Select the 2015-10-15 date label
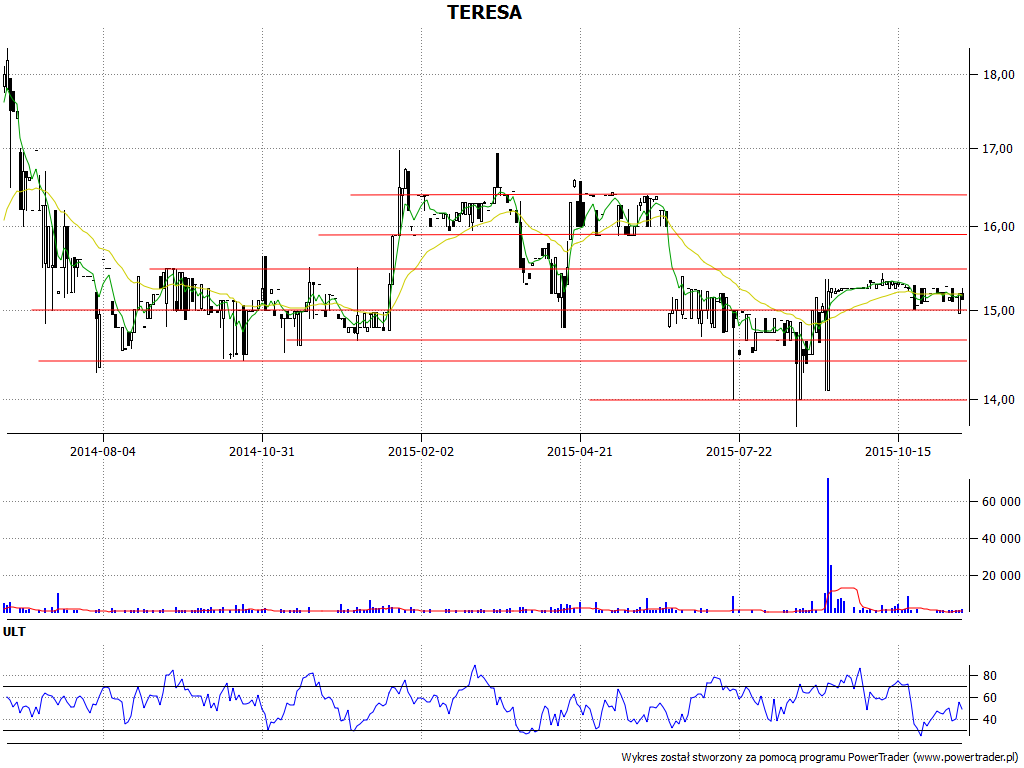Screen dimensions: 1024x768 [x=898, y=451]
